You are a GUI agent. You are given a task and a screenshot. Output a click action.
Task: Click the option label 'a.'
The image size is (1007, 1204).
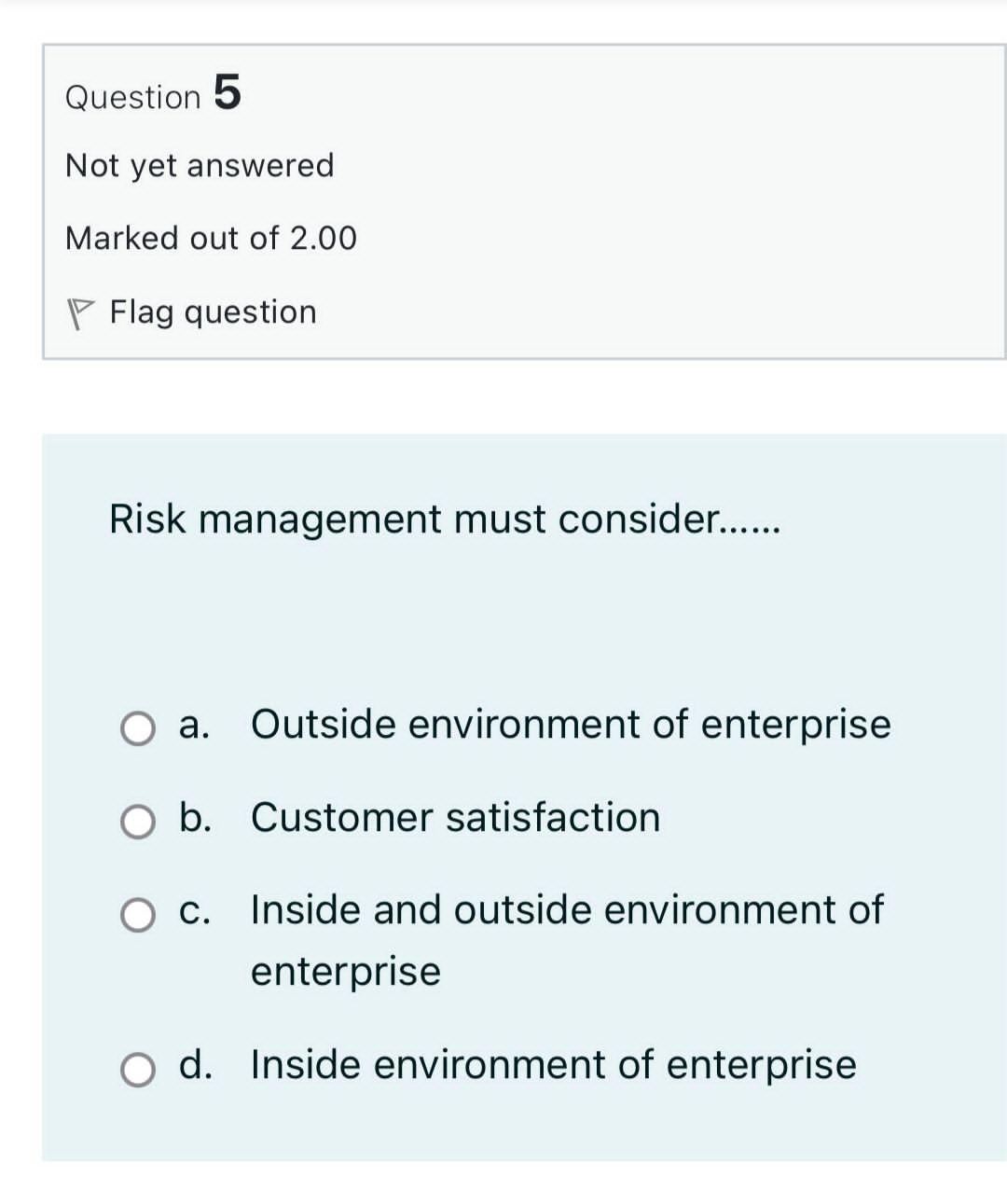[196, 724]
